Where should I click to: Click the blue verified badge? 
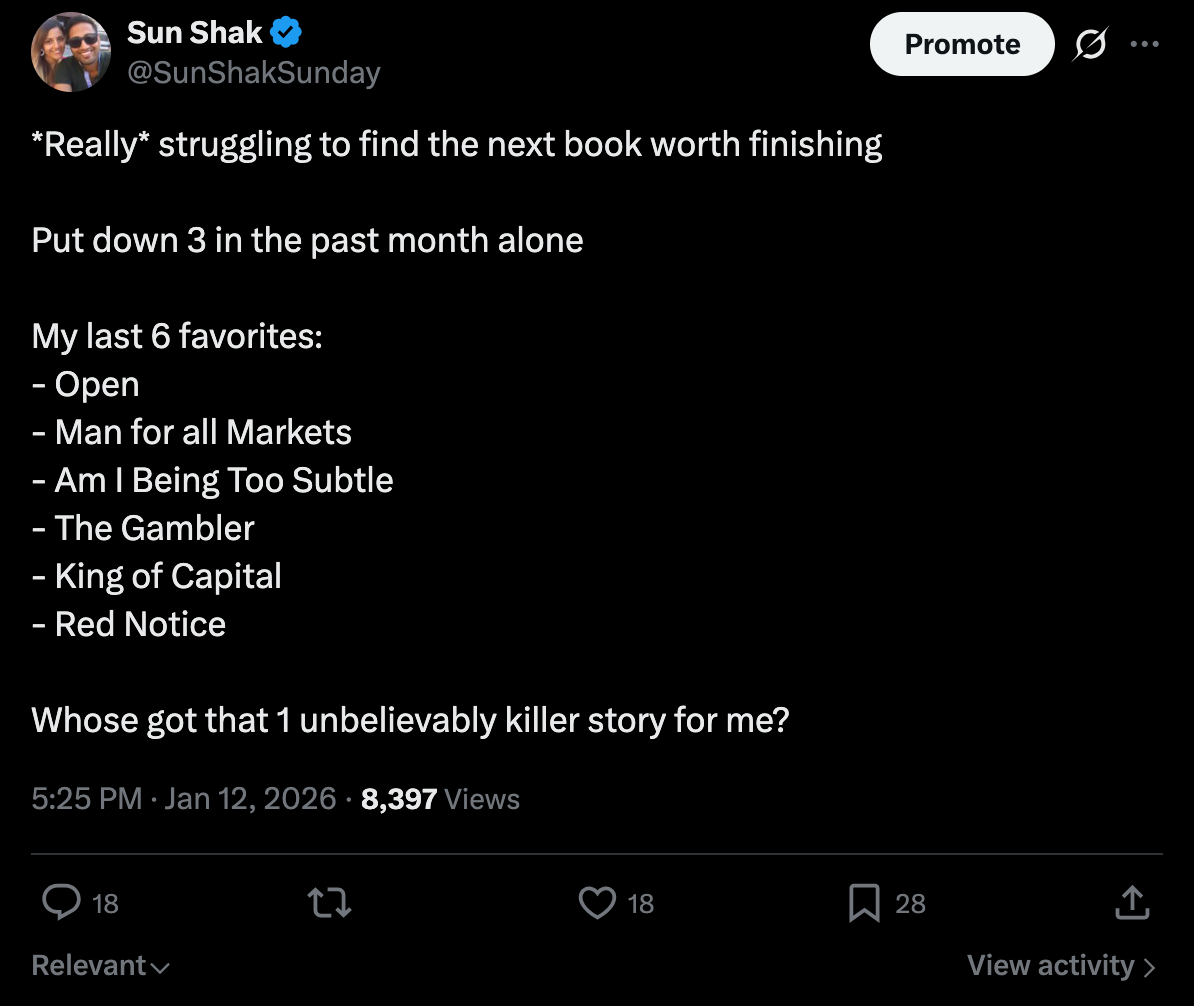tap(288, 33)
